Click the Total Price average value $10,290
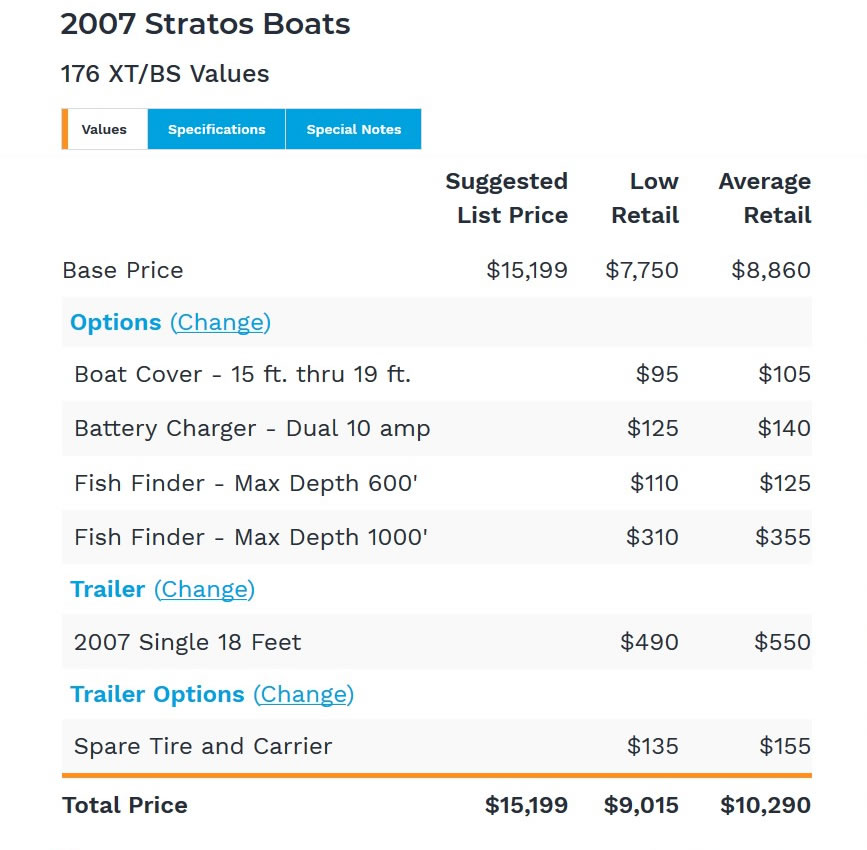 click(x=765, y=805)
